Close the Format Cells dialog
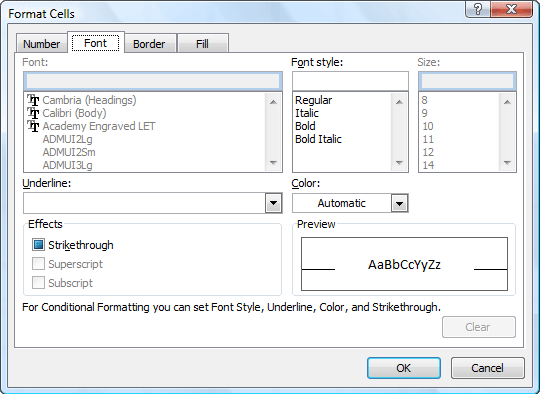Screen dimensions: 540x394 coord(511,9)
